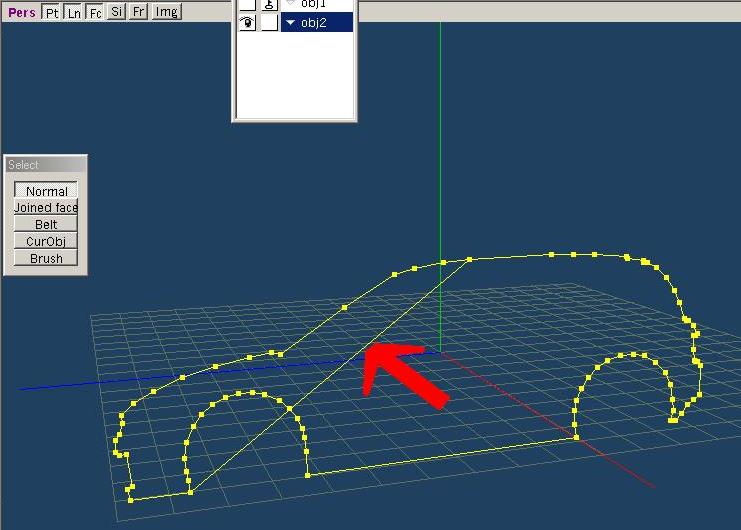
Task: Switch to Belt selection mode
Action: click(46, 225)
